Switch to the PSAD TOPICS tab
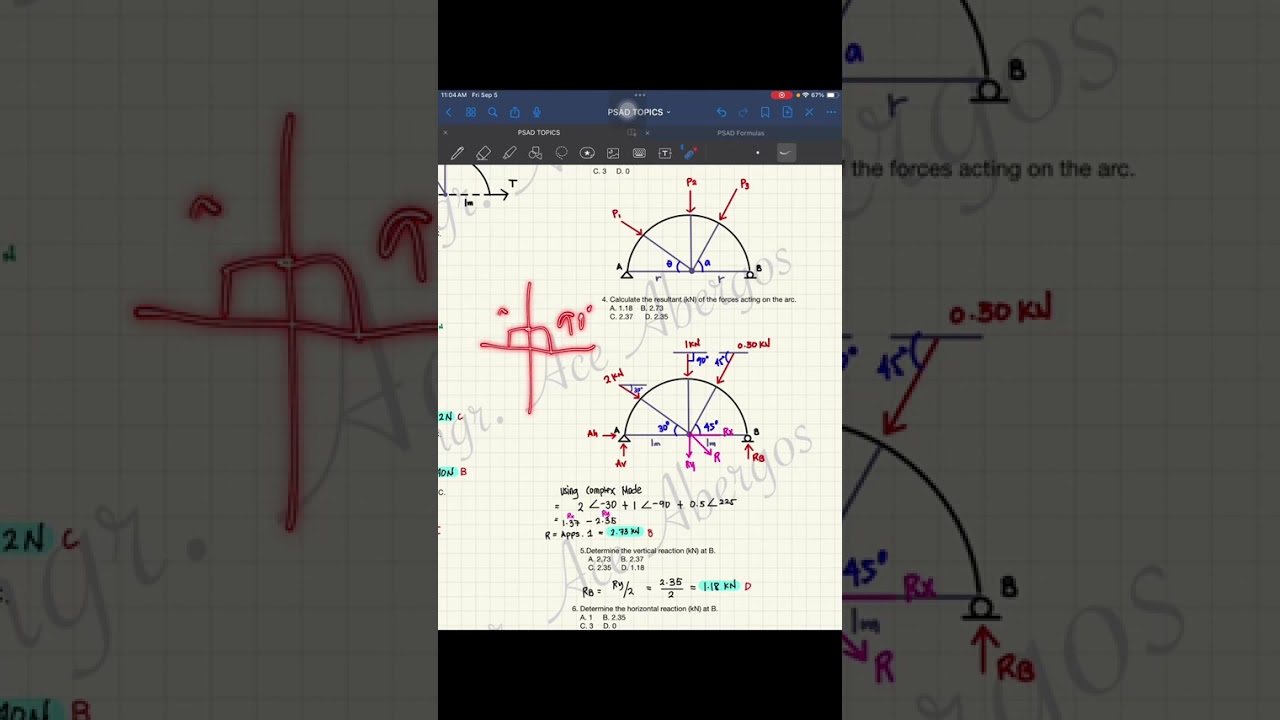The width and height of the screenshot is (1280, 720). tap(539, 132)
